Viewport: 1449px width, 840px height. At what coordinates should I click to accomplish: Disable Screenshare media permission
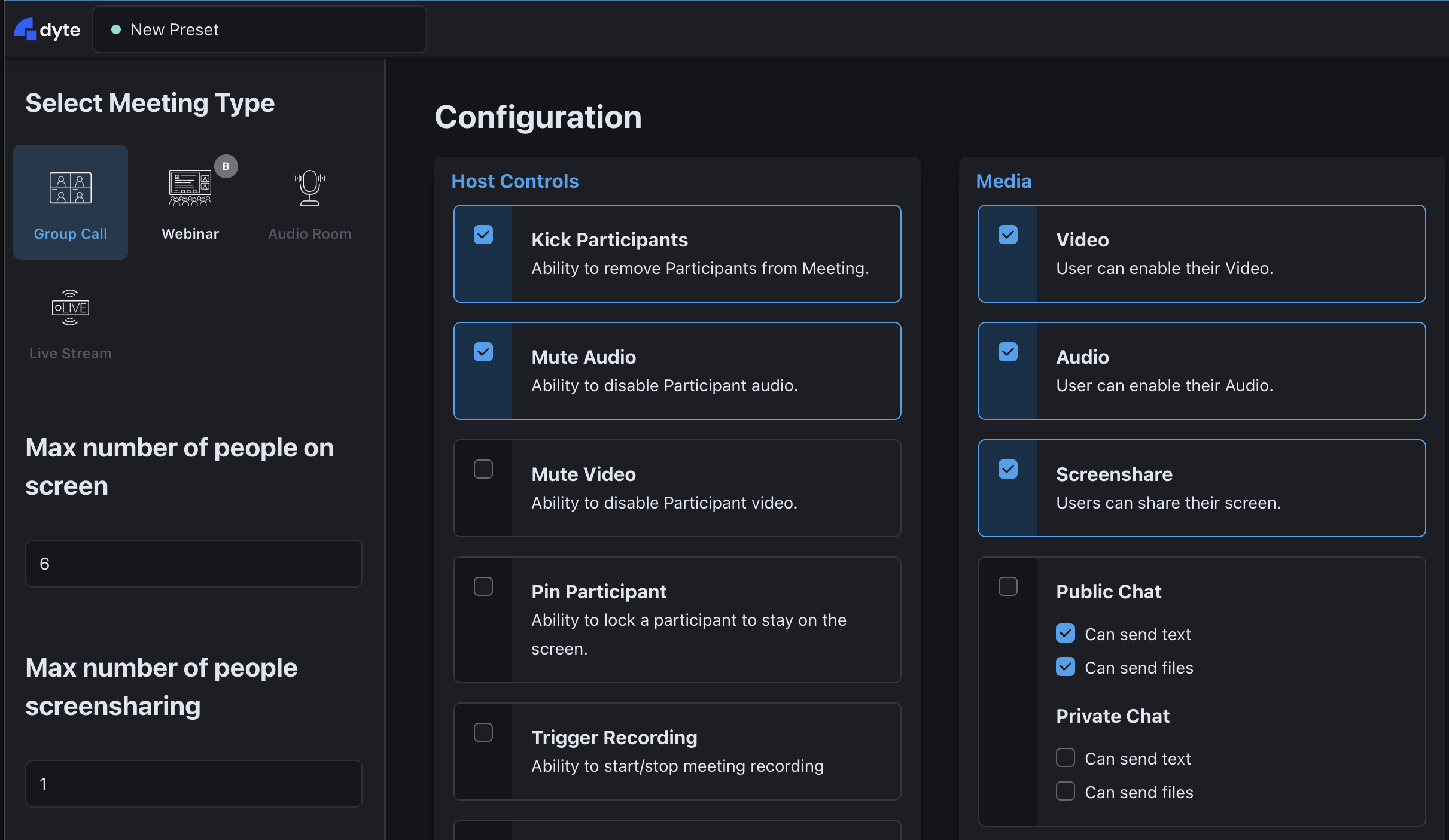click(1008, 469)
